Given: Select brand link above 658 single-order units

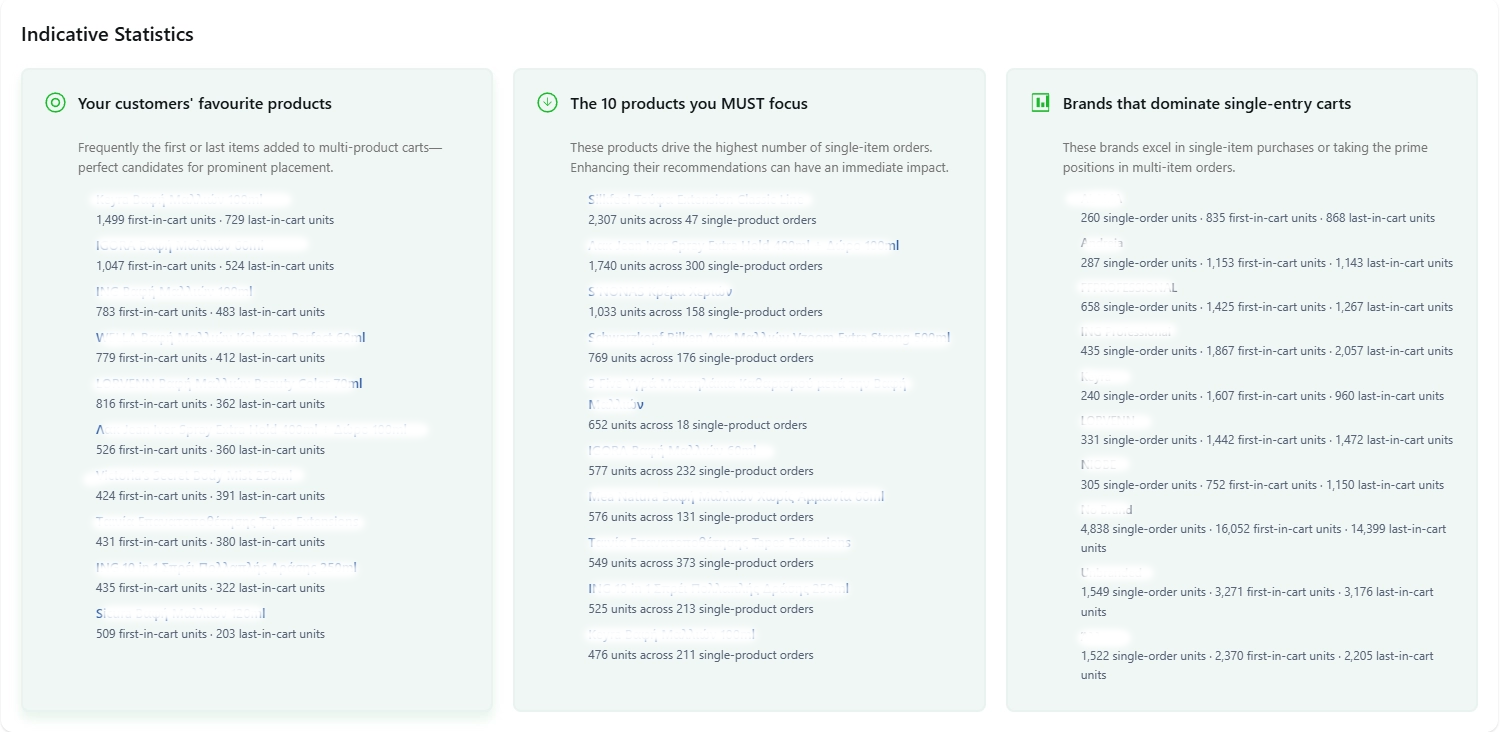Looking at the screenshot, I should (1128, 287).
